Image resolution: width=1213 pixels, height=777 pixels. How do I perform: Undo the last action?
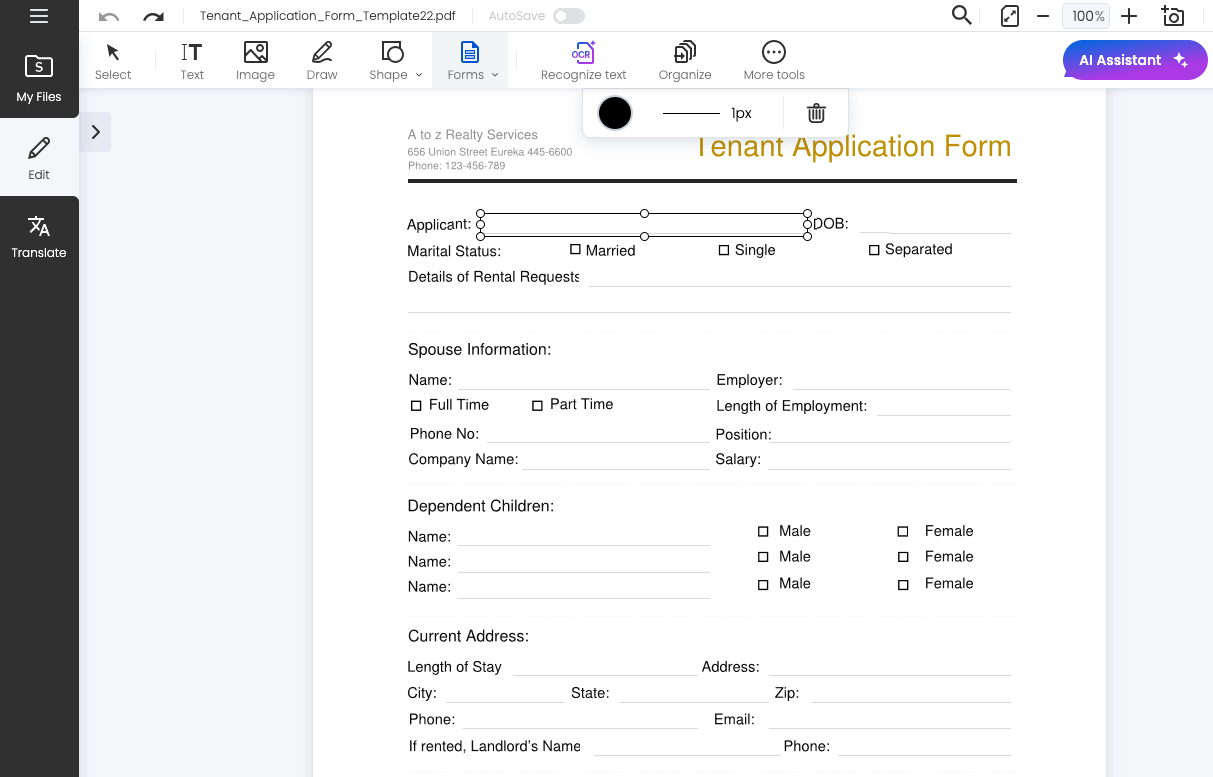click(x=109, y=17)
